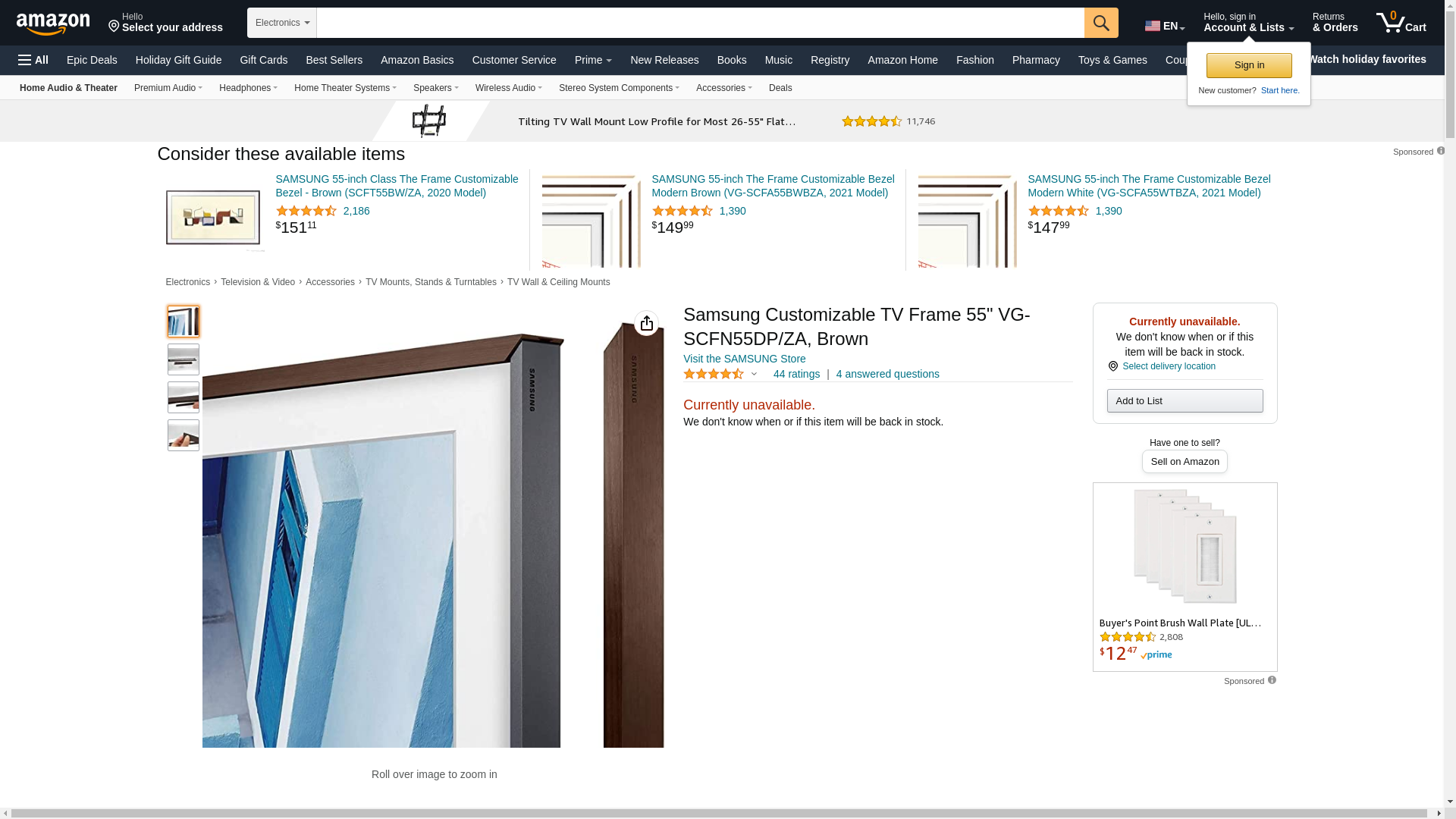Select the second product thumbnail
Viewport: 1456px width, 819px height.
point(184,359)
